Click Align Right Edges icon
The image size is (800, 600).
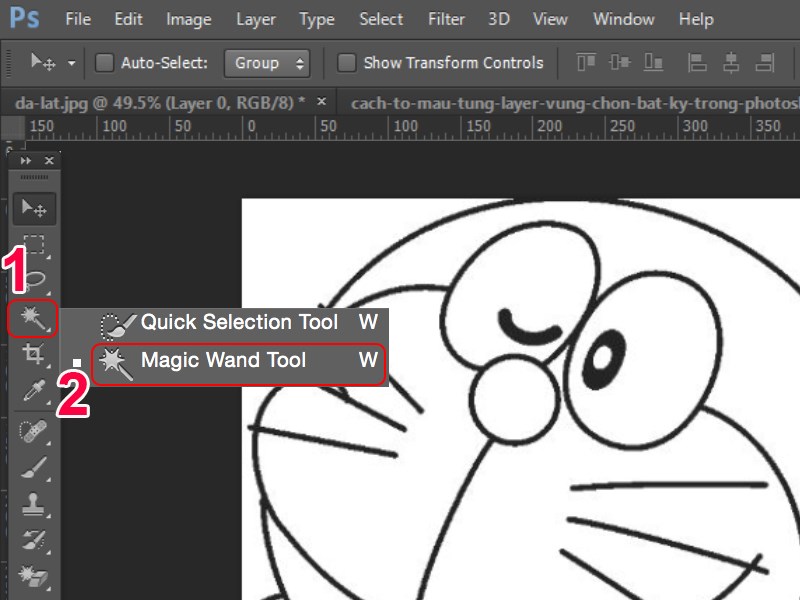[765, 63]
